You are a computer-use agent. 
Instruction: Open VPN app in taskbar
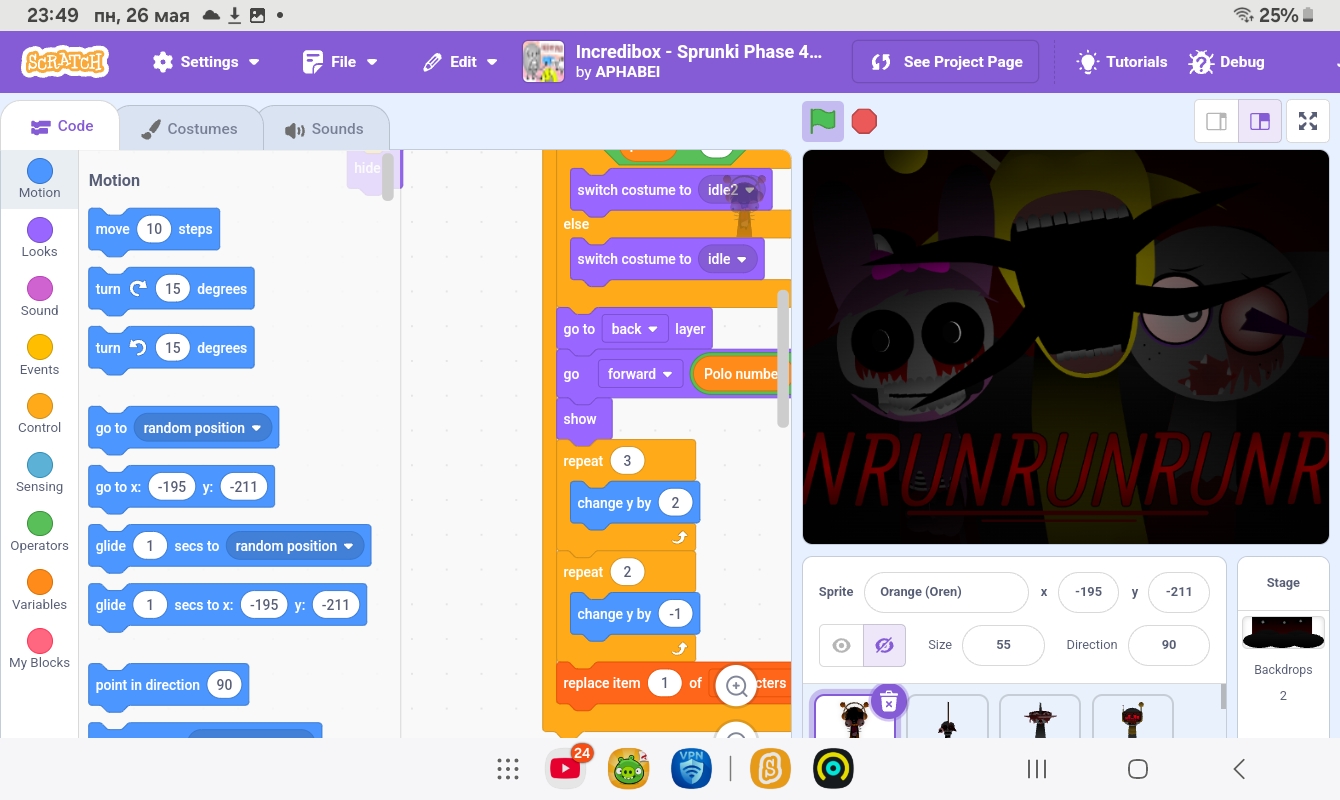tap(692, 769)
